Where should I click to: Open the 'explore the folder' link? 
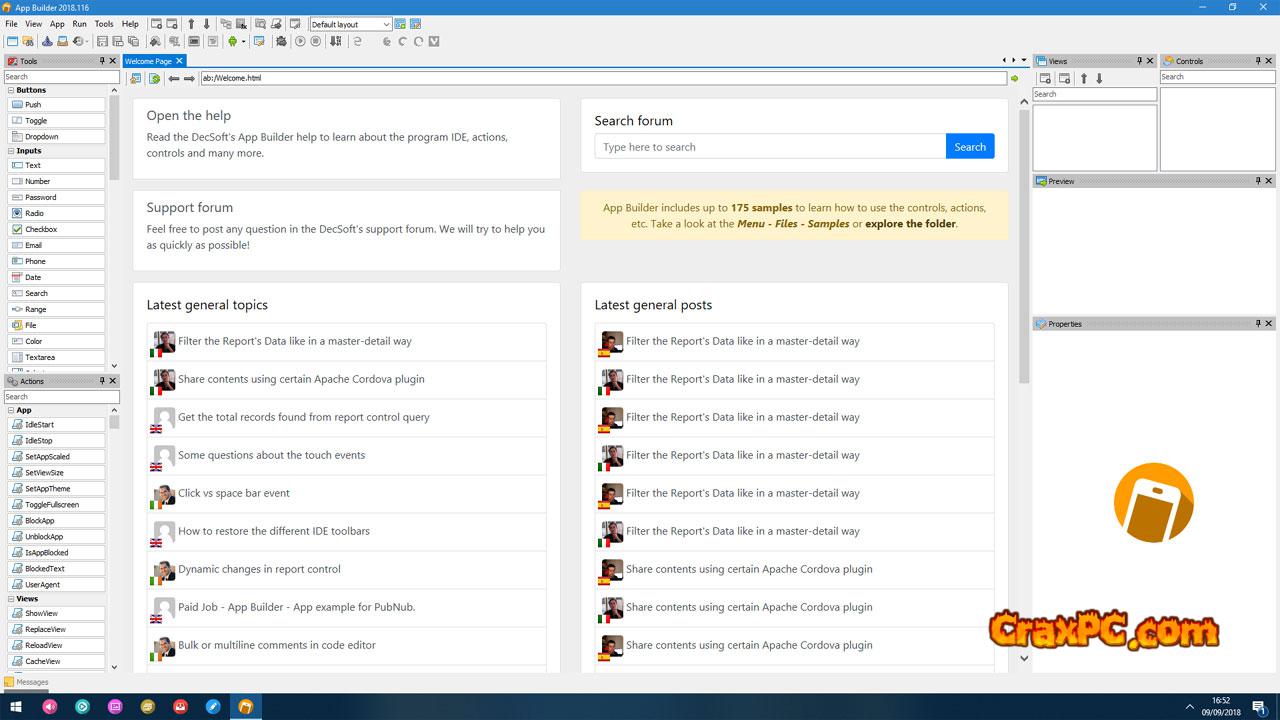point(910,224)
